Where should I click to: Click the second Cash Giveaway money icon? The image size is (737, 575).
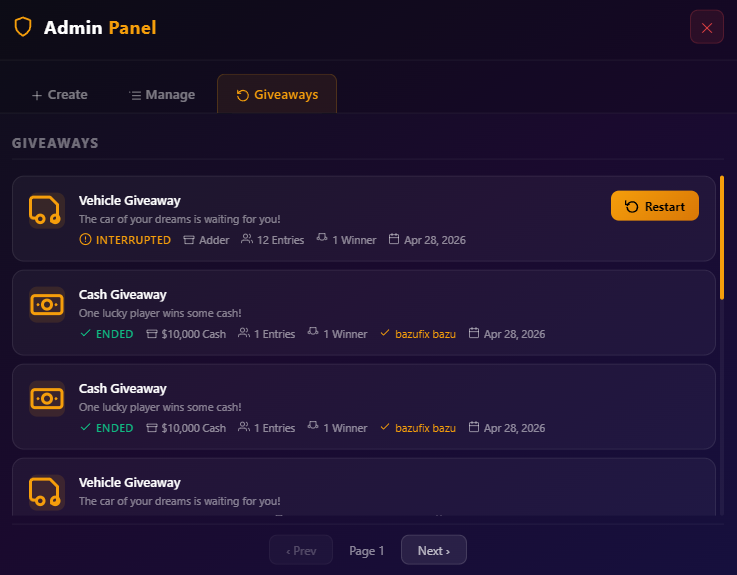click(x=47, y=399)
